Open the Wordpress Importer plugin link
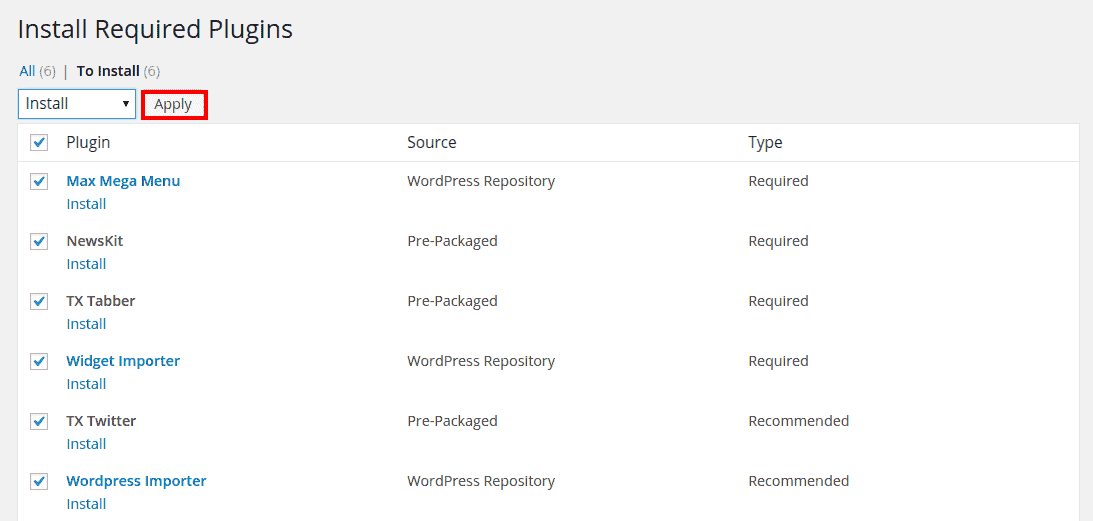 point(137,481)
